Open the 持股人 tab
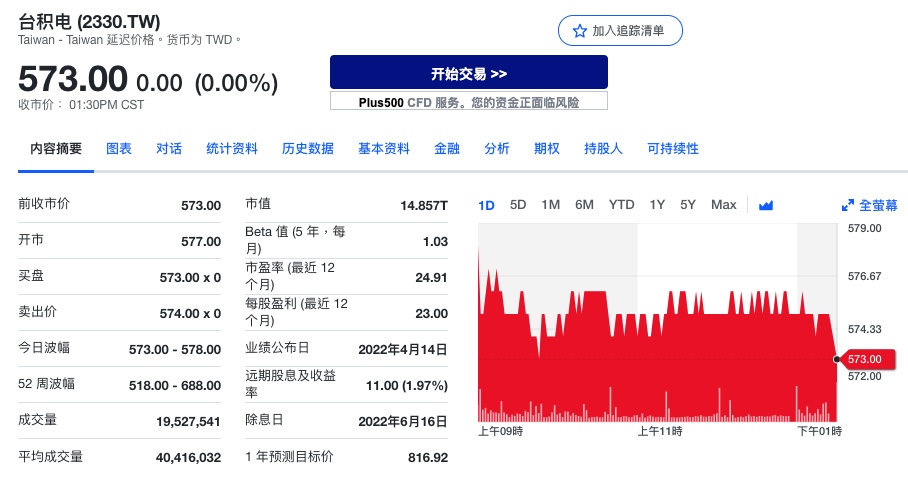This screenshot has width=908, height=477. [603, 149]
